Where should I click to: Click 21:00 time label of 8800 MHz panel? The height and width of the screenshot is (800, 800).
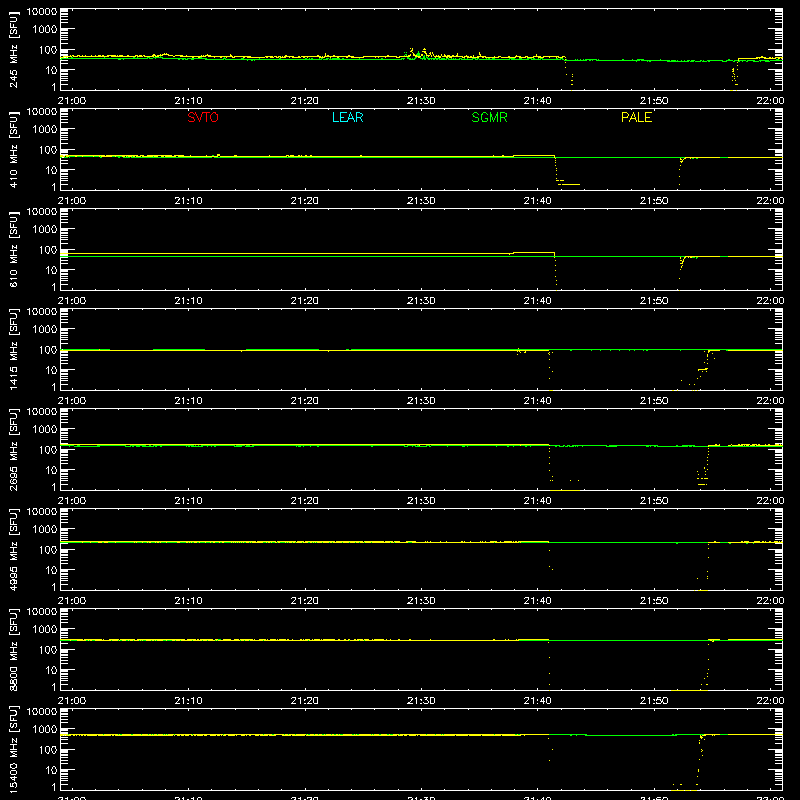coord(72,701)
